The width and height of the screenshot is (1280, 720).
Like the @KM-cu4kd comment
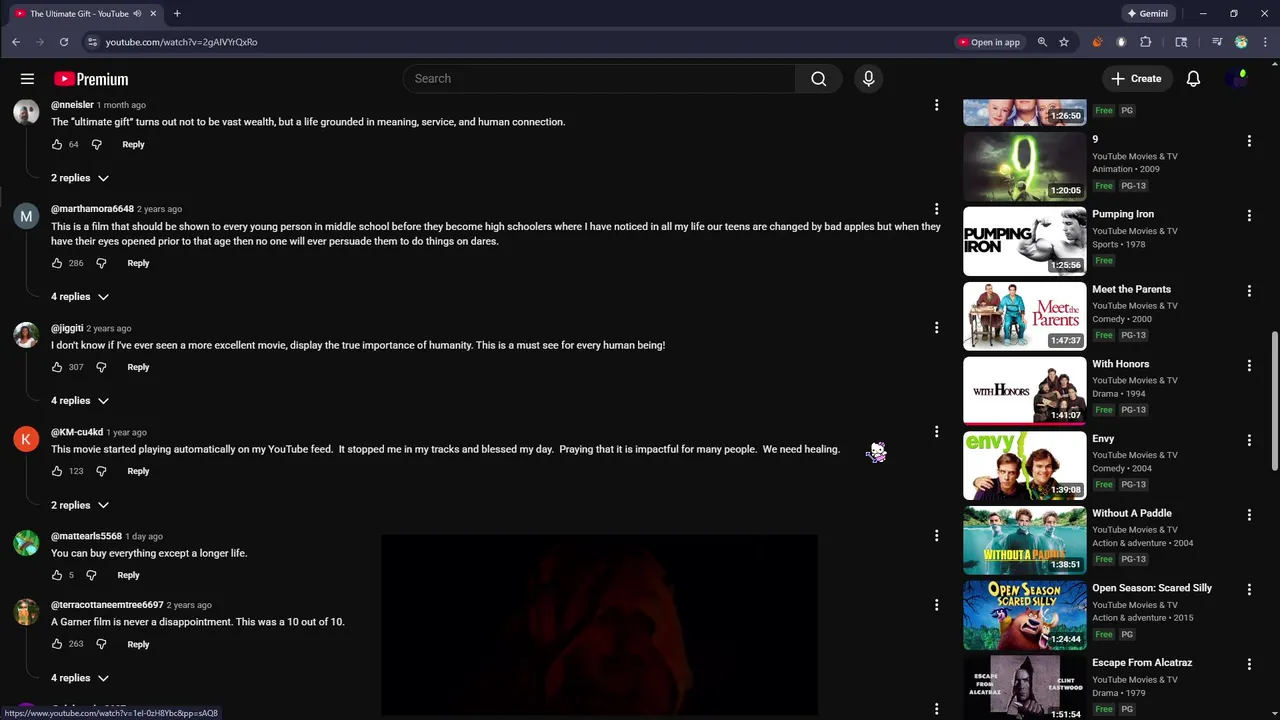[x=57, y=471]
